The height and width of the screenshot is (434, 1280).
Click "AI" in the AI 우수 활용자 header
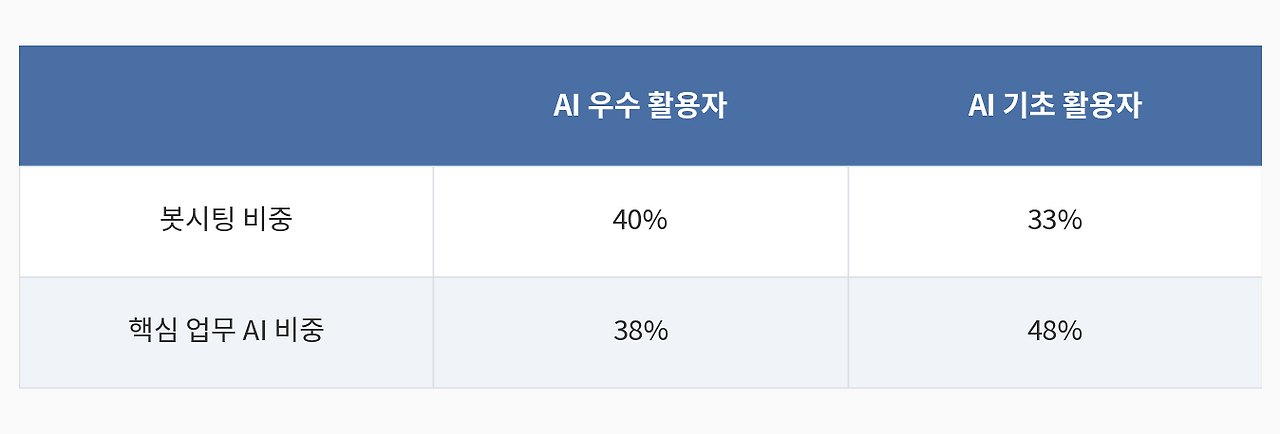pyautogui.click(x=565, y=106)
